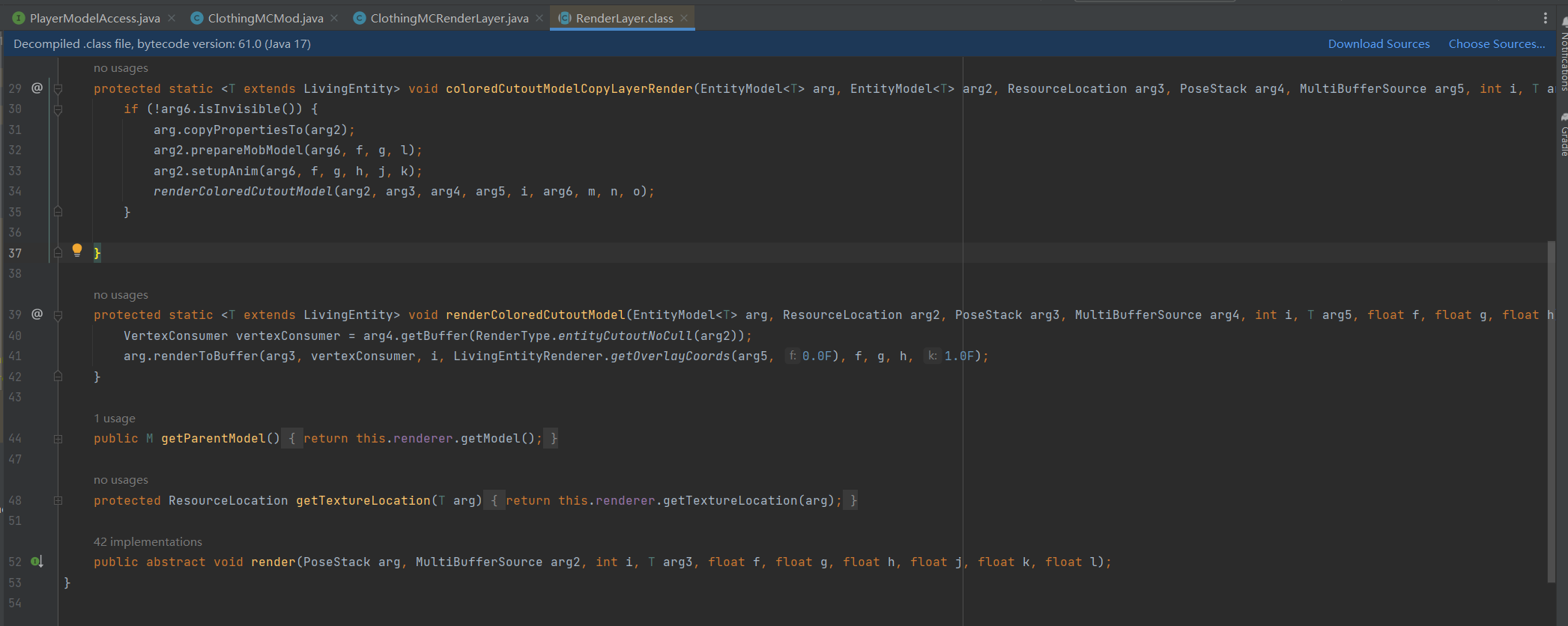This screenshot has width=1568, height=626.
Task: Click the closing brace on line 37
Action: click(97, 253)
